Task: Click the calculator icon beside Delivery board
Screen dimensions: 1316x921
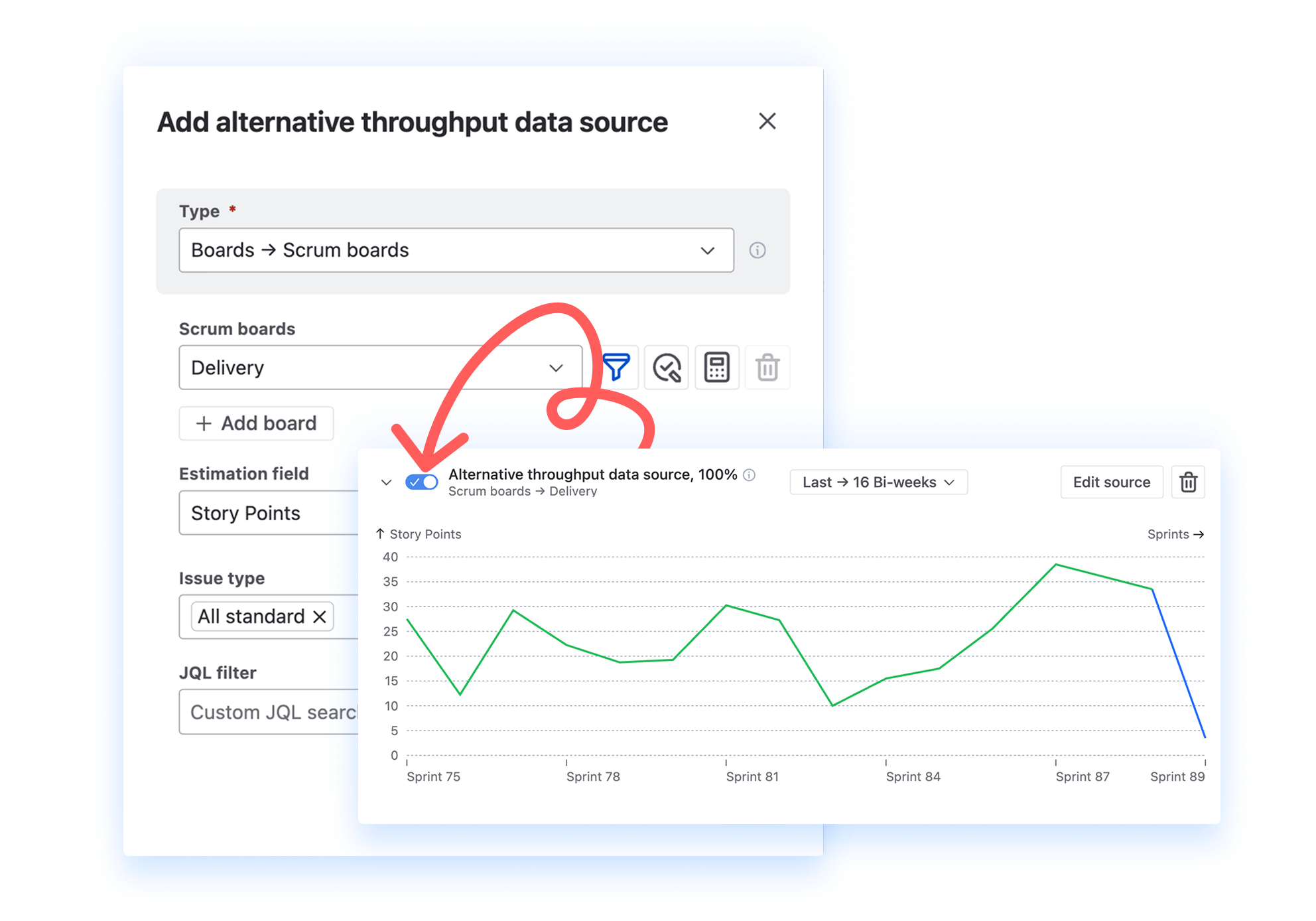Action: 717,368
